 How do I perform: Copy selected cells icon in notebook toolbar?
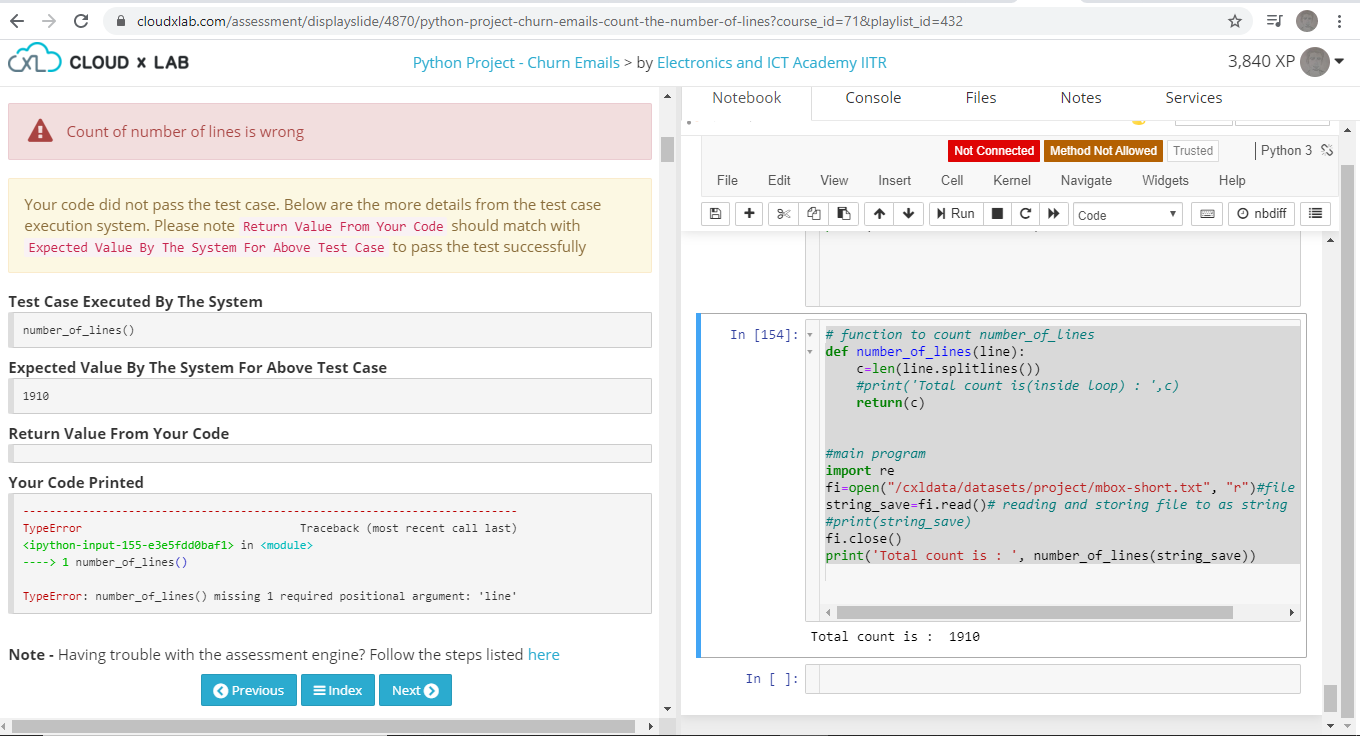click(x=814, y=214)
